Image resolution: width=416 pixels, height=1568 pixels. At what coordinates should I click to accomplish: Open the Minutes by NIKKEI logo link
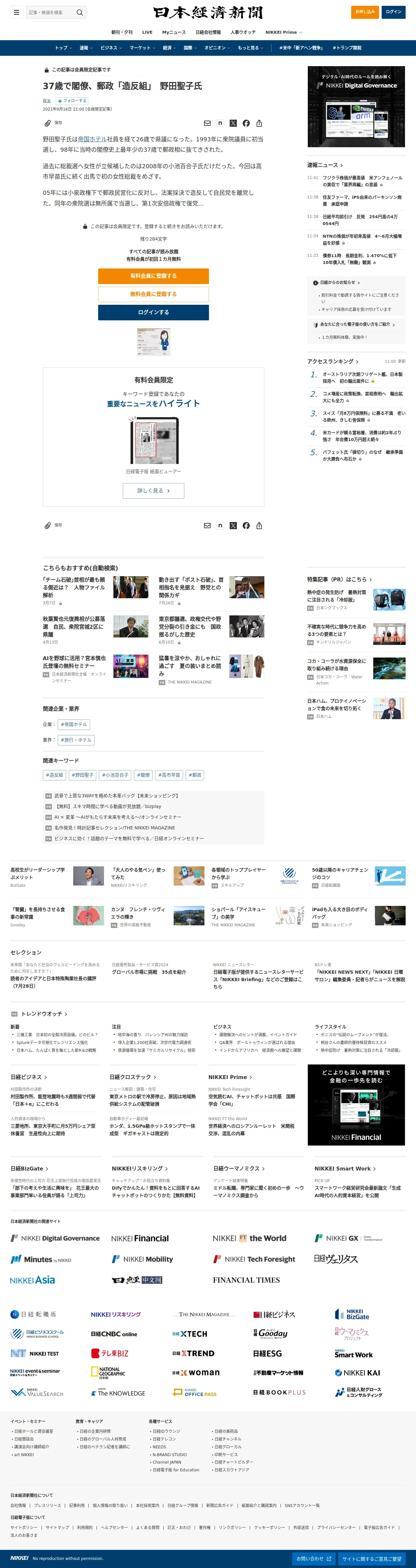point(41,1259)
